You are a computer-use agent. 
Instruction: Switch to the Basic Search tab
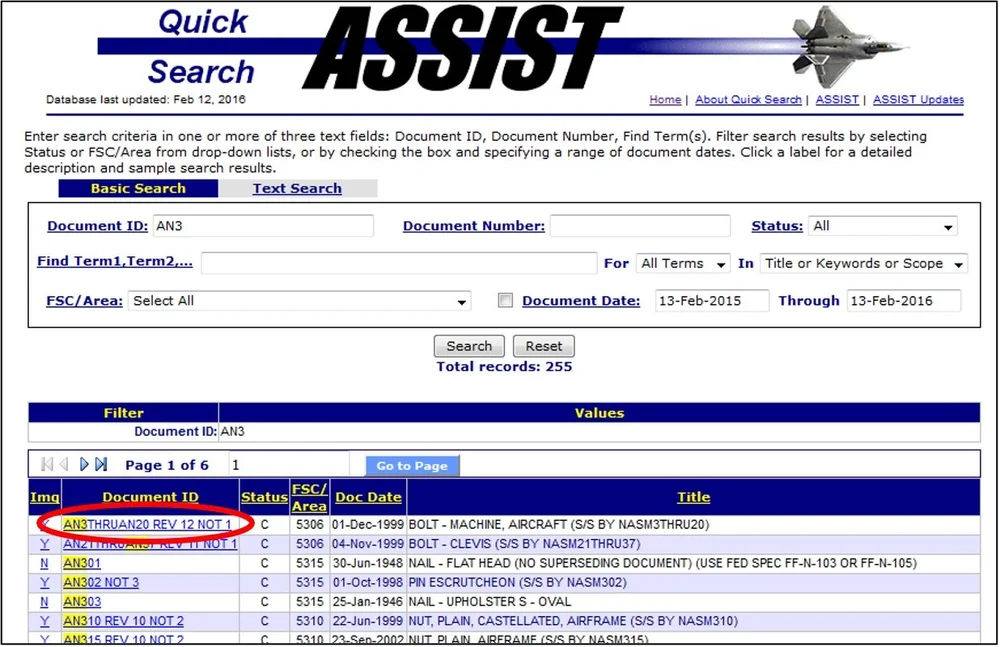tap(138, 188)
